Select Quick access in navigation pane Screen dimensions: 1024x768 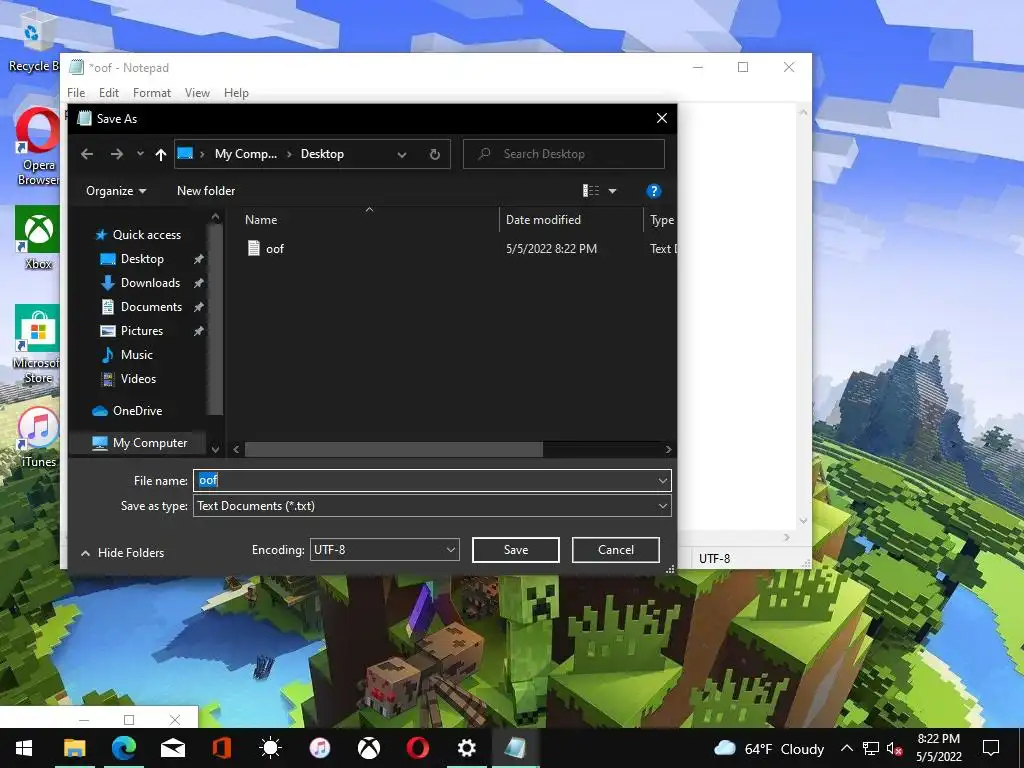[x=146, y=235]
